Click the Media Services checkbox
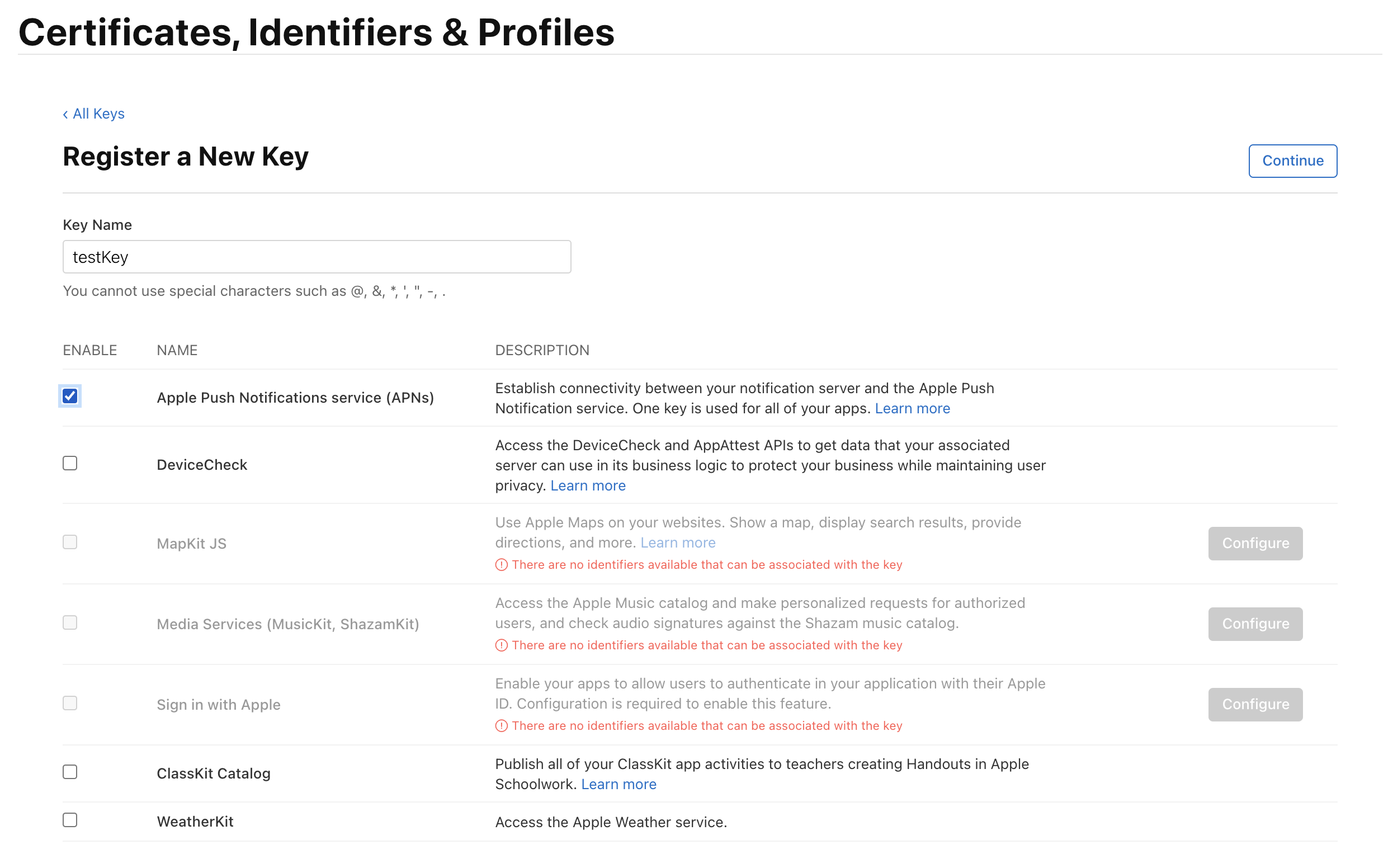This screenshot has height=868, width=1388. point(70,623)
